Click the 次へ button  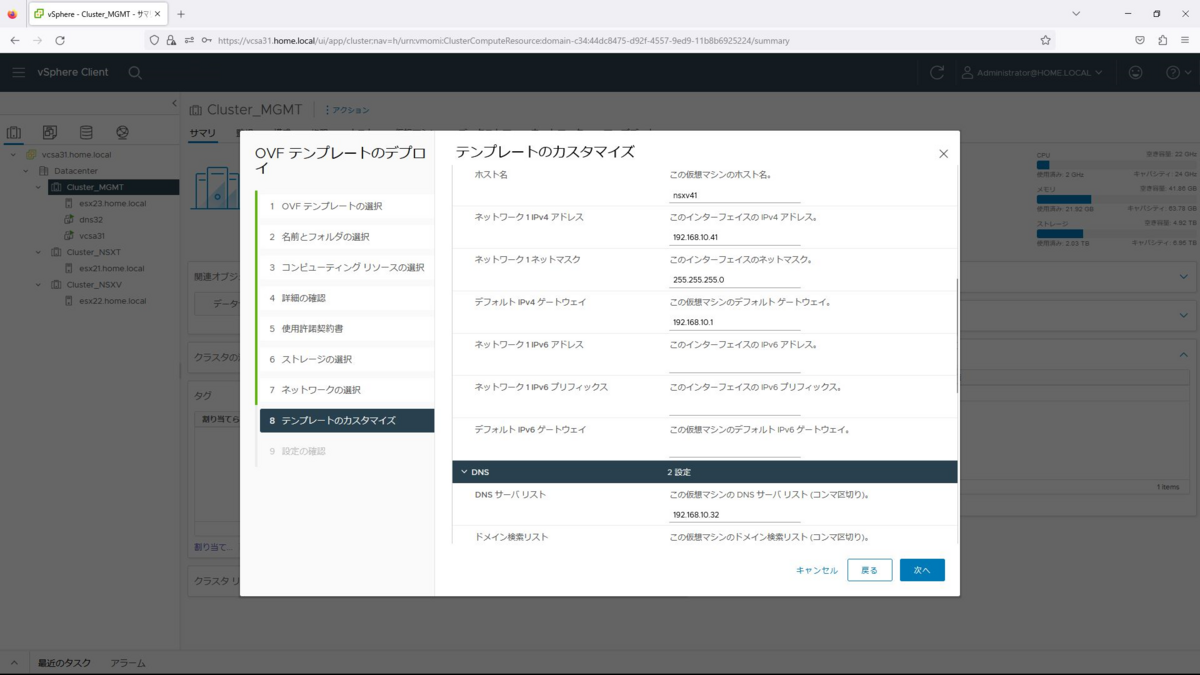coord(922,570)
